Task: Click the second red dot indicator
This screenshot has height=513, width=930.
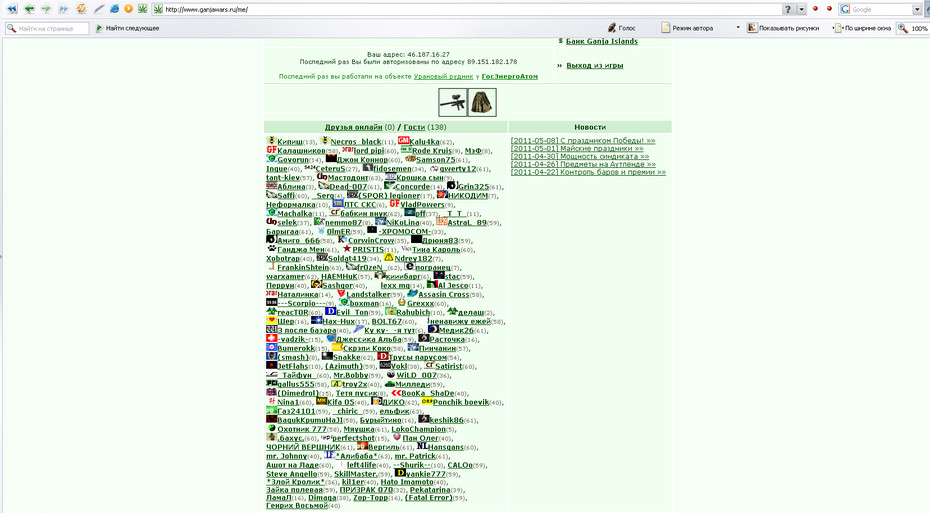Action: click(829, 9)
